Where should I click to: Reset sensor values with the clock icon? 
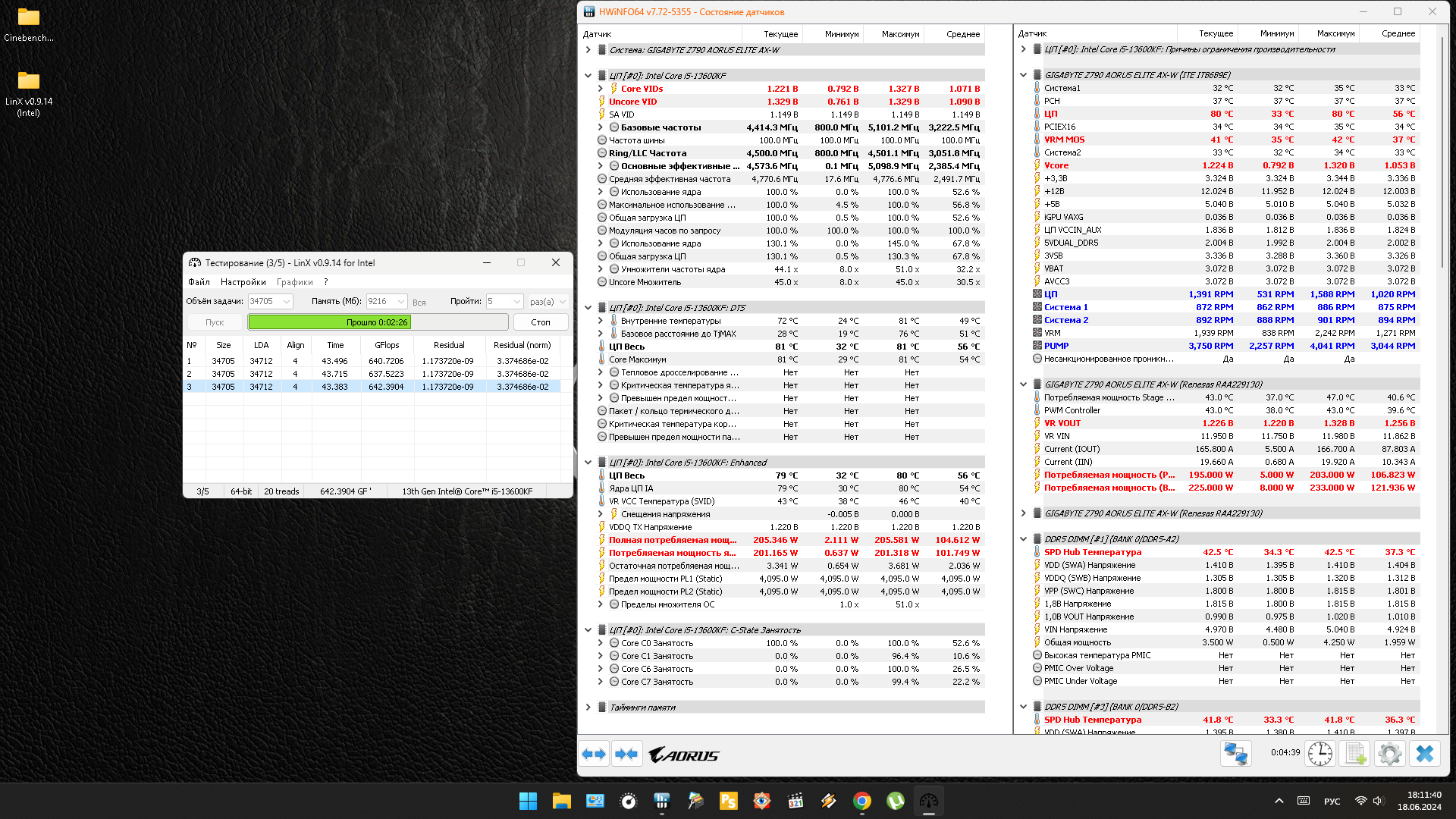[1320, 754]
